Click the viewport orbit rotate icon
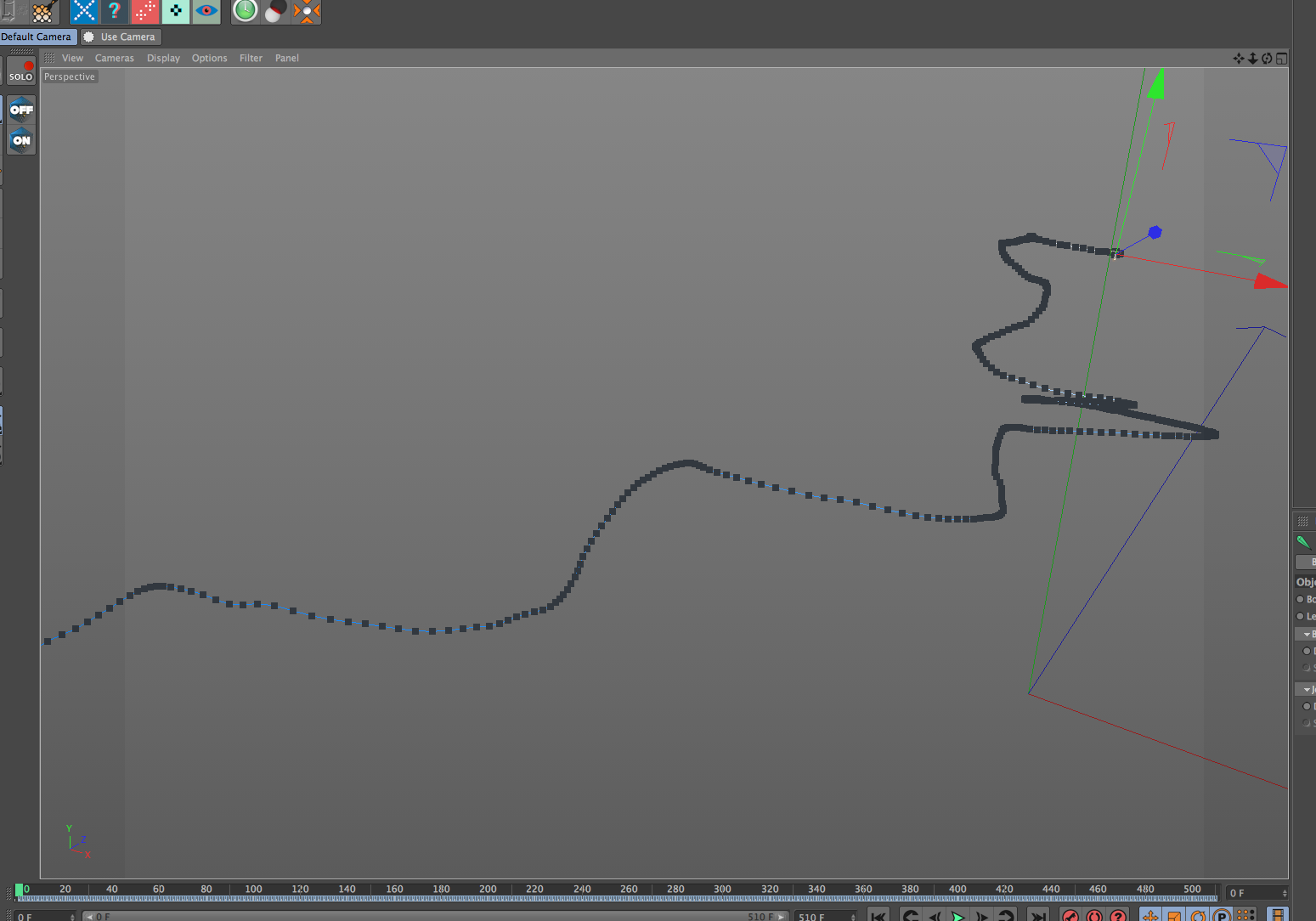 coord(1267,59)
